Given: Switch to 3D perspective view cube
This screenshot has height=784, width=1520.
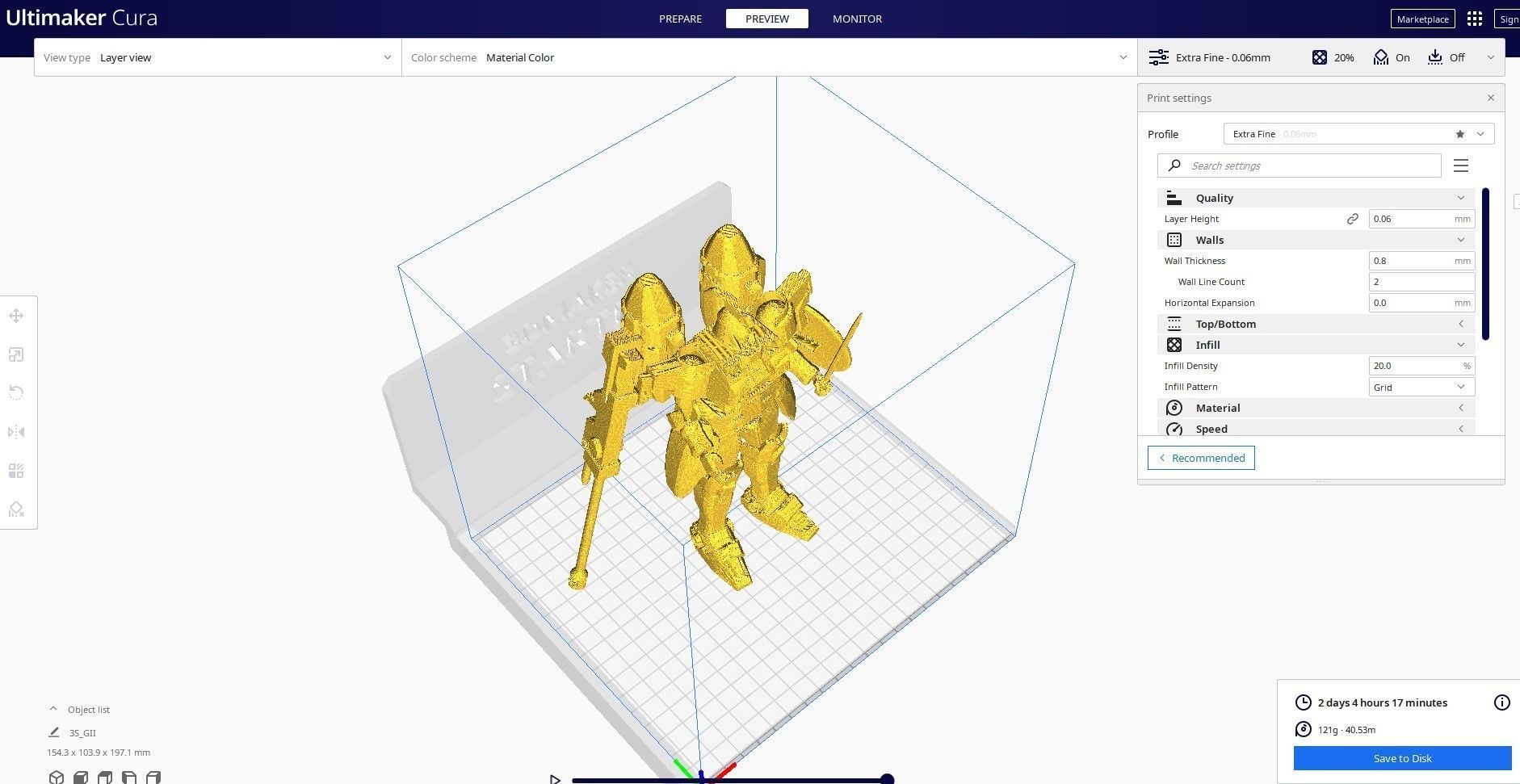Looking at the screenshot, I should tap(56, 777).
